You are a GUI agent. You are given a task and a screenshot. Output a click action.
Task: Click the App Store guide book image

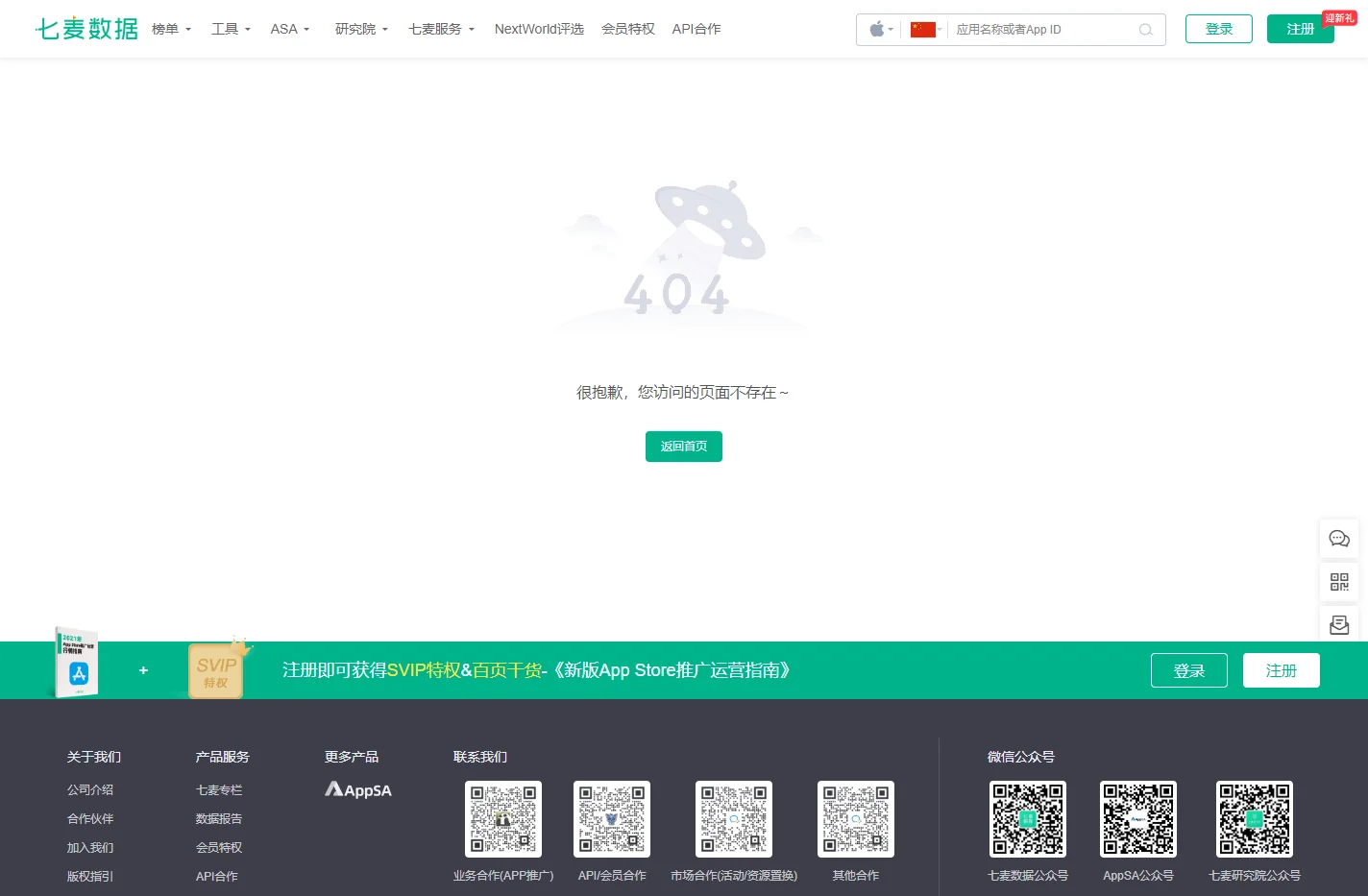76,663
